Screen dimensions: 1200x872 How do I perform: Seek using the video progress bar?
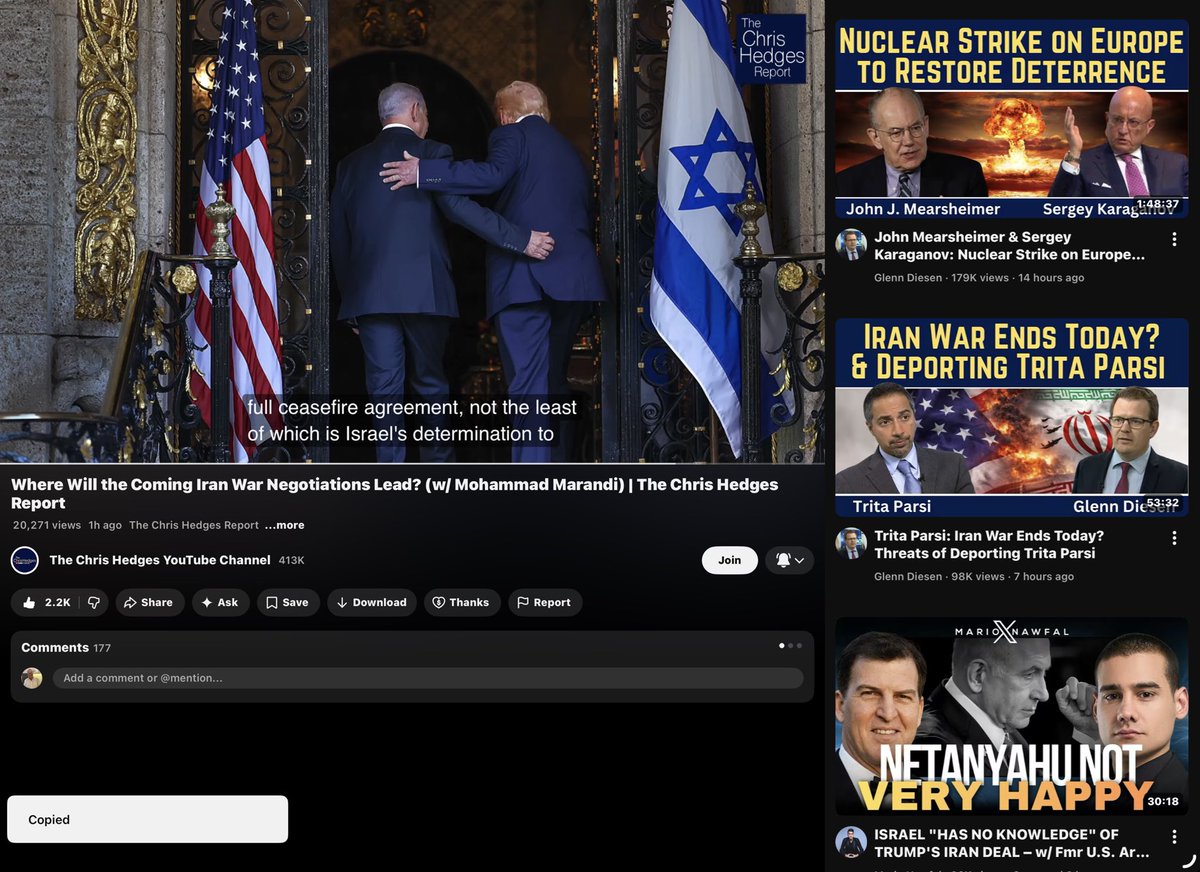point(412,463)
